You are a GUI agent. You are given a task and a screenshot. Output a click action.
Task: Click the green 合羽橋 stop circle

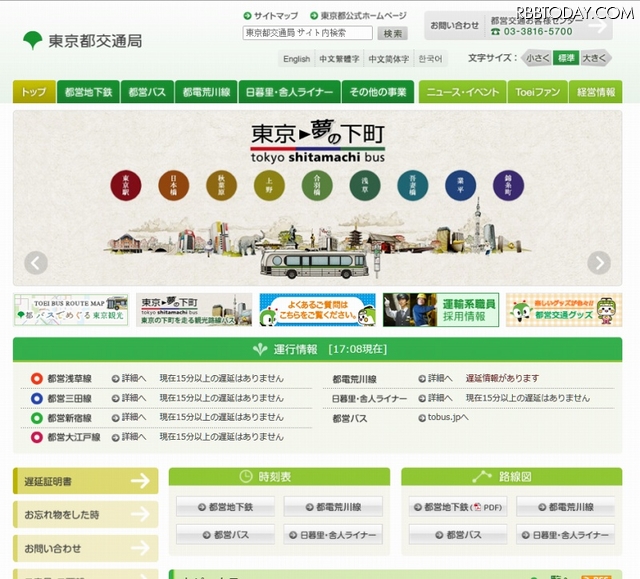tap(317, 185)
